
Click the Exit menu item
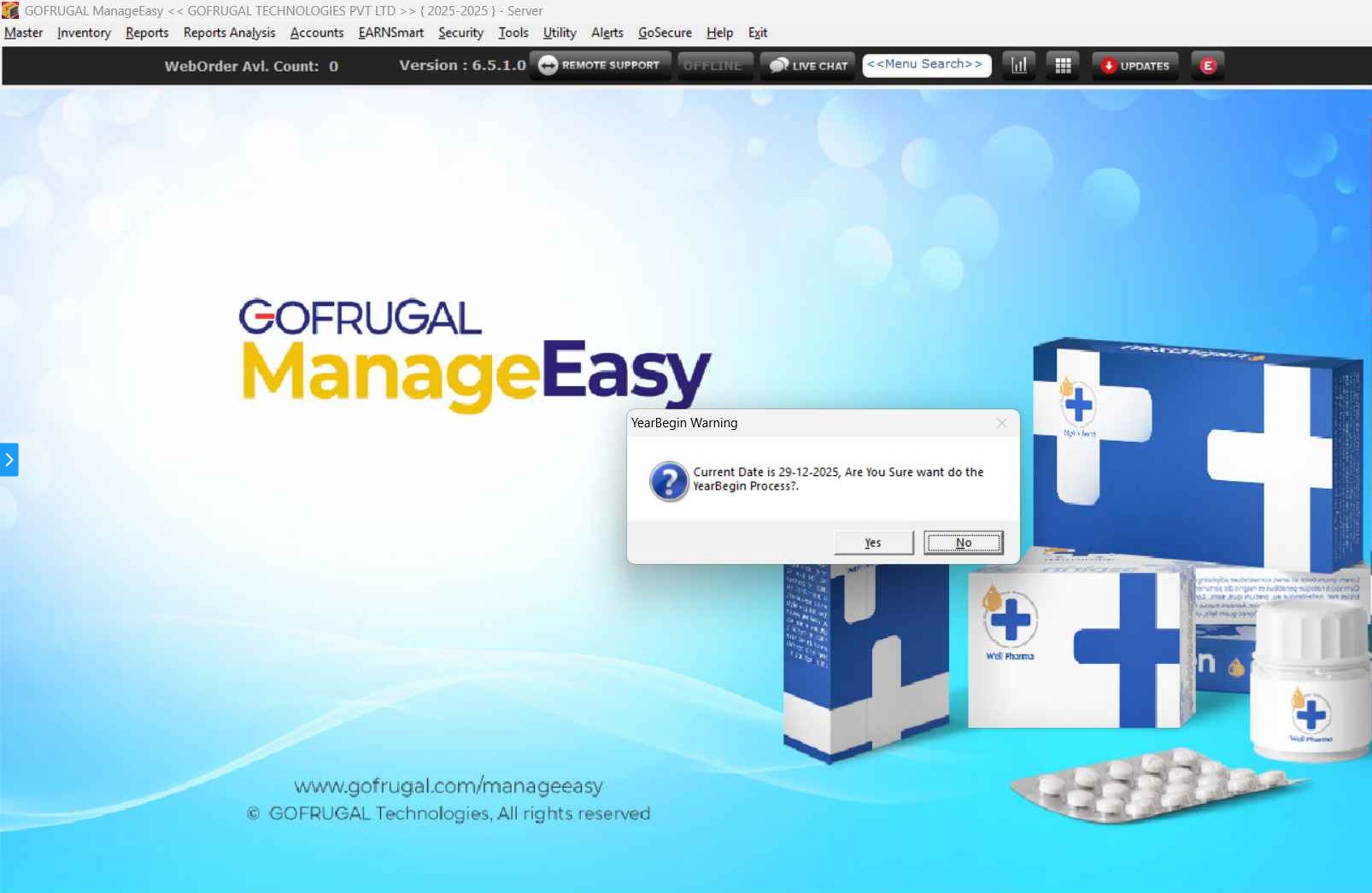point(758,32)
